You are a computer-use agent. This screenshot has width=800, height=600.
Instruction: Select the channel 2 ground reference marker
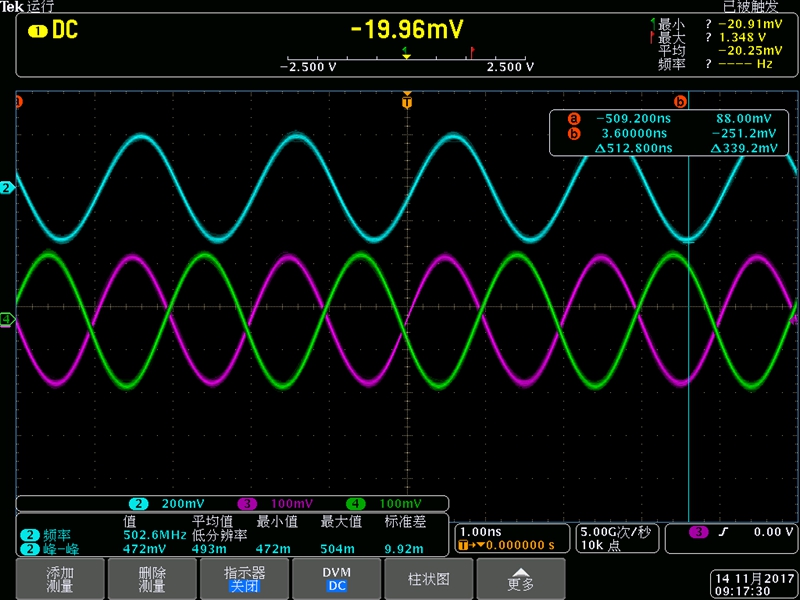[x=6, y=188]
